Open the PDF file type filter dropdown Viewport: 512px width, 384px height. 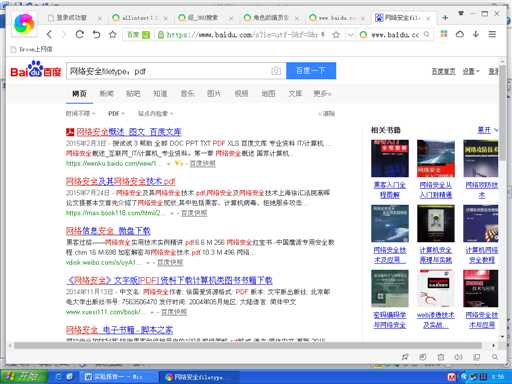(x=116, y=114)
